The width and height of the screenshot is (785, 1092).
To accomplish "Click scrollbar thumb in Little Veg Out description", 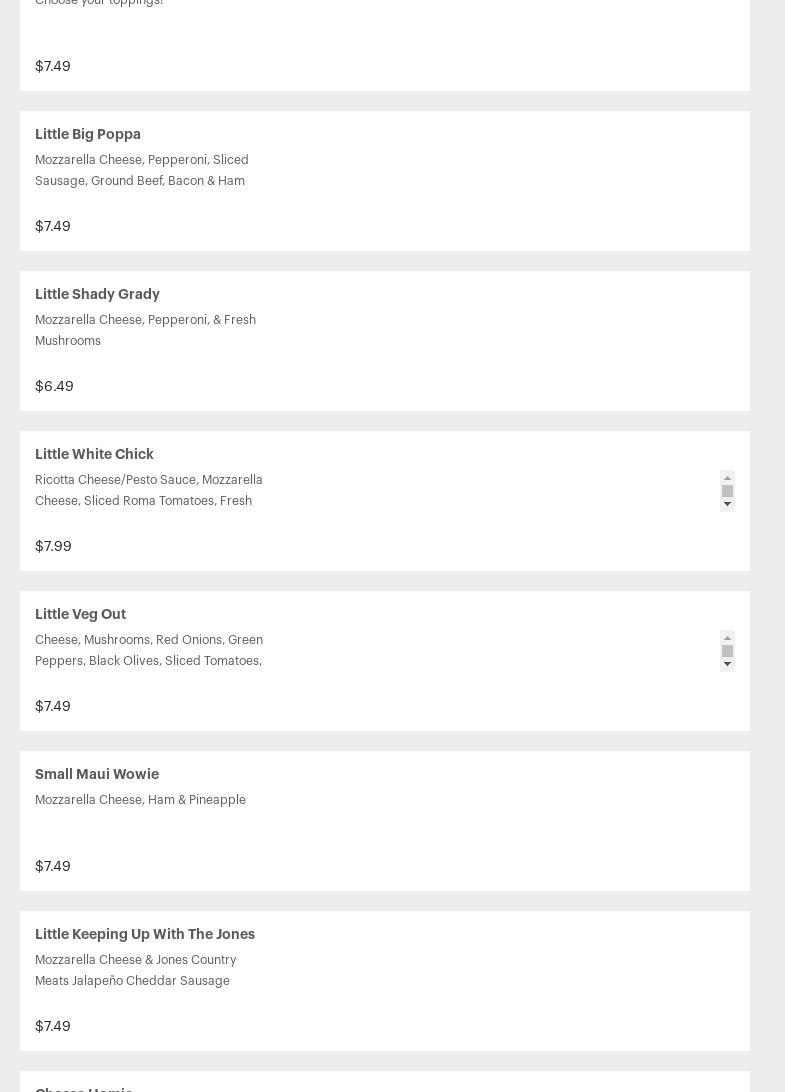I will point(727,651).
